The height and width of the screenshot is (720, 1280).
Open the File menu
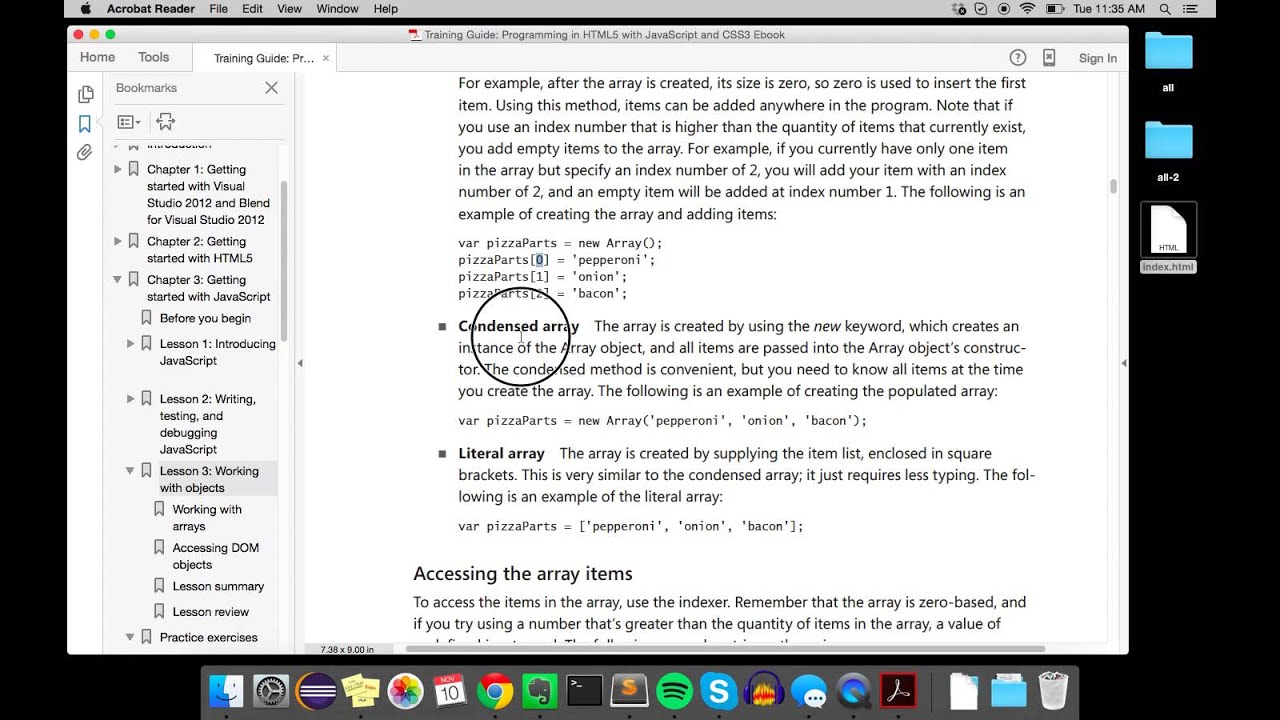pos(218,9)
